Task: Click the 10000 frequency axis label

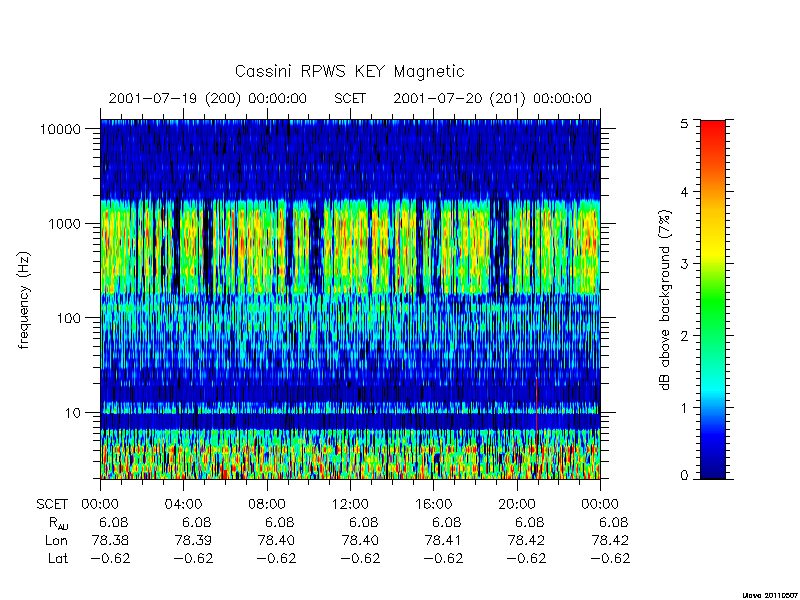Action: click(x=60, y=129)
